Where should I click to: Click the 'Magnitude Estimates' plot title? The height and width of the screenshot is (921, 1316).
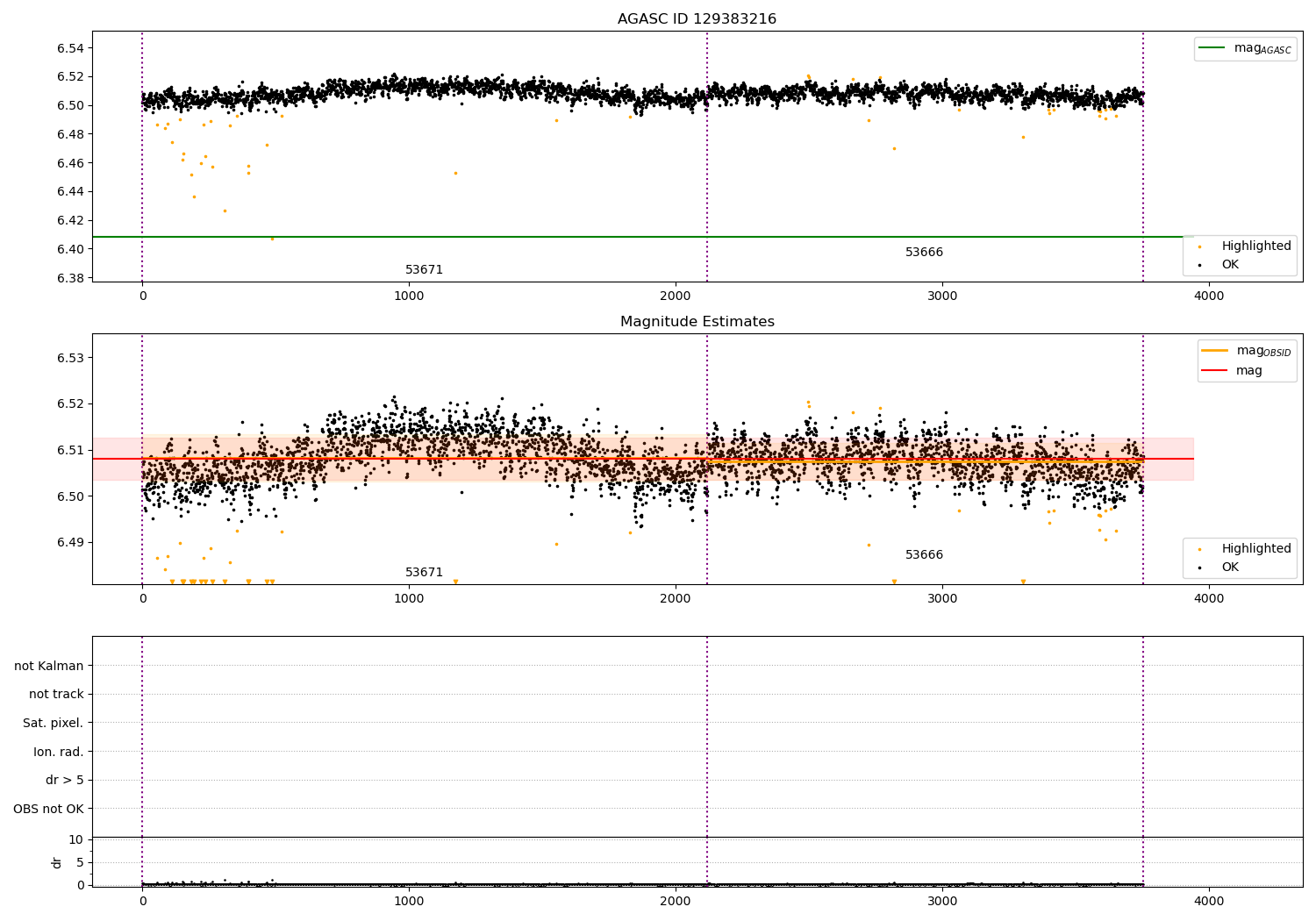tap(697, 322)
